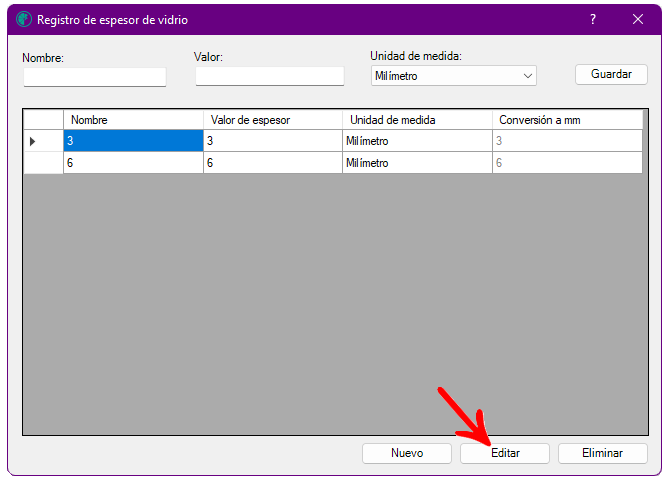665x477 pixels.
Task: Open the Unidad de medida dropdown
Action: [x=454, y=76]
